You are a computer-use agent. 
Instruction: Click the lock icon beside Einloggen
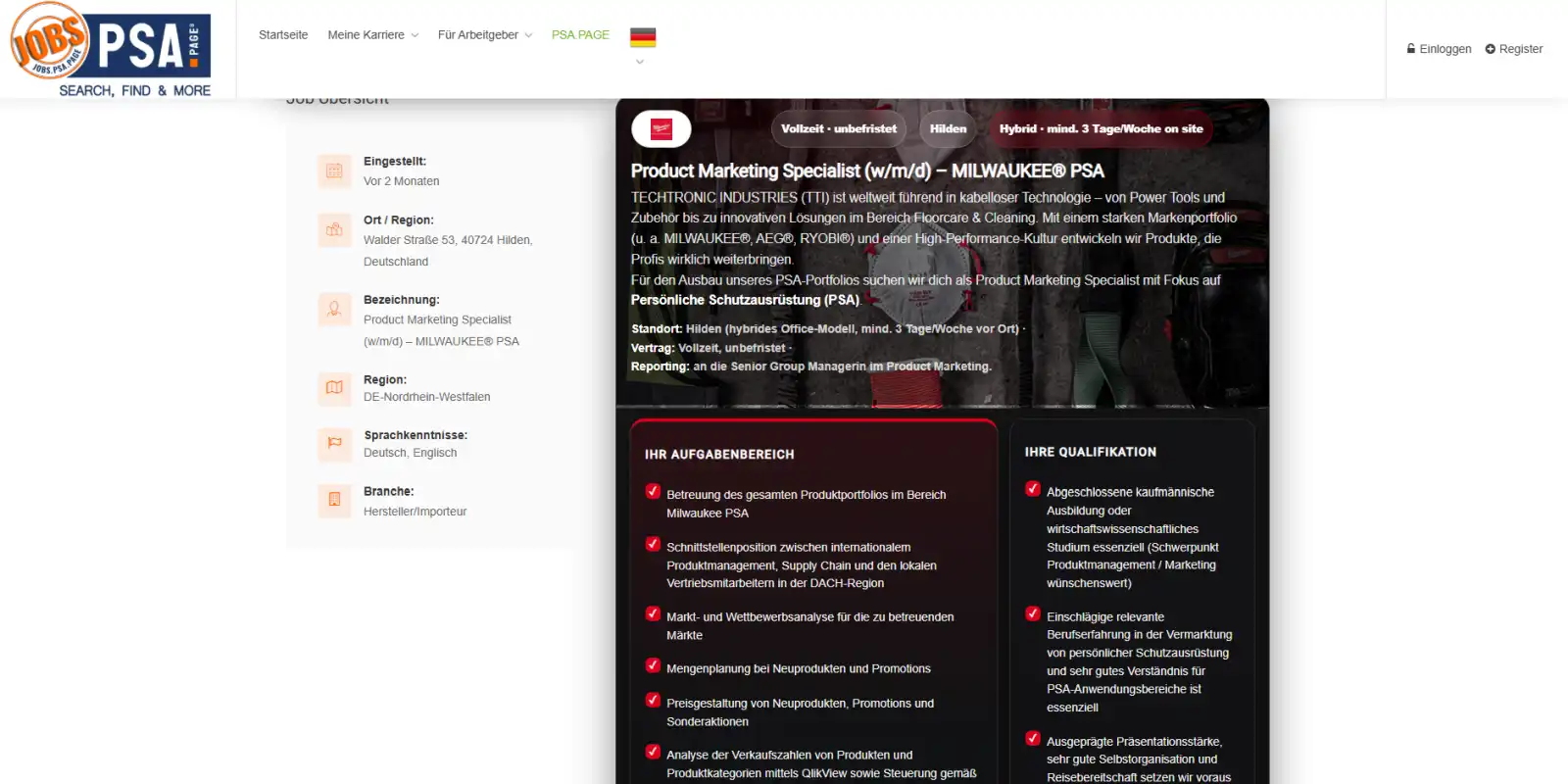[x=1411, y=49]
